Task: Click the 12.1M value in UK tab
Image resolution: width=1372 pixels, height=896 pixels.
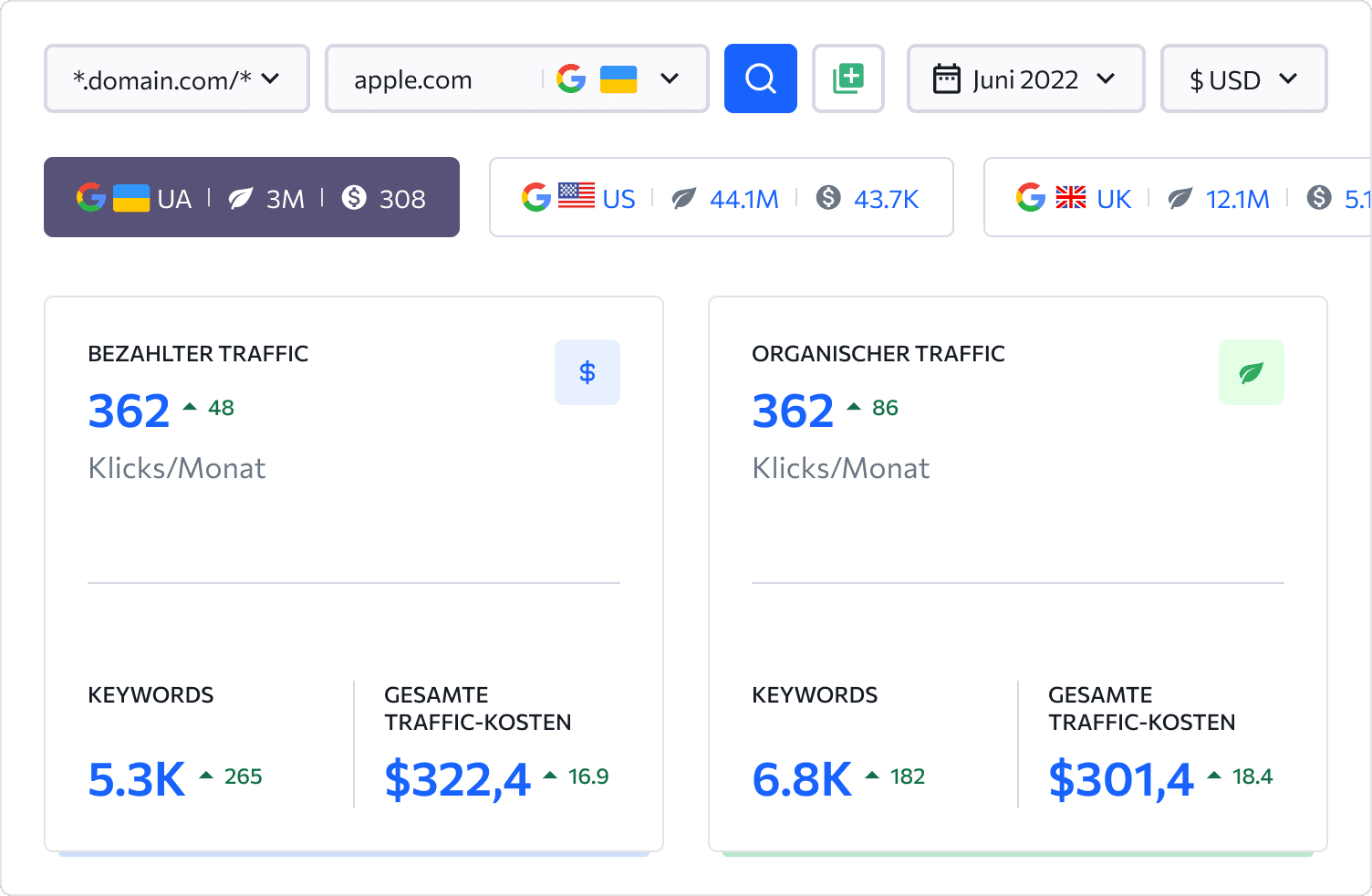Action: coord(1238,199)
